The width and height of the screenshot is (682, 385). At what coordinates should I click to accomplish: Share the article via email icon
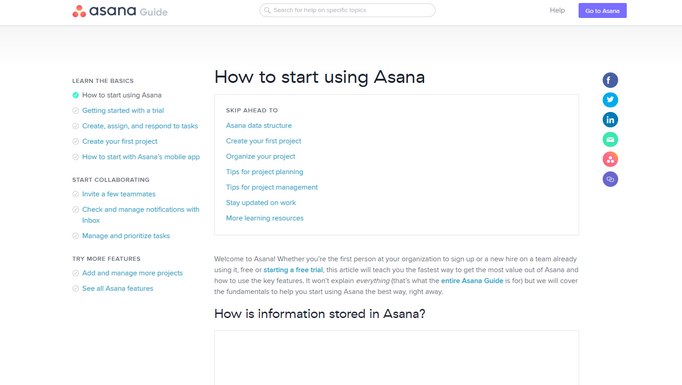point(610,139)
